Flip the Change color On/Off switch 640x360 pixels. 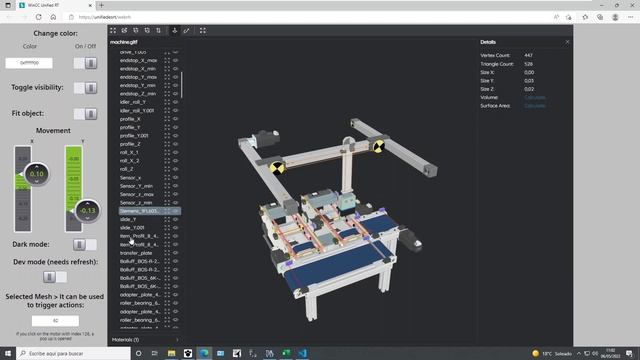[x=85, y=63]
